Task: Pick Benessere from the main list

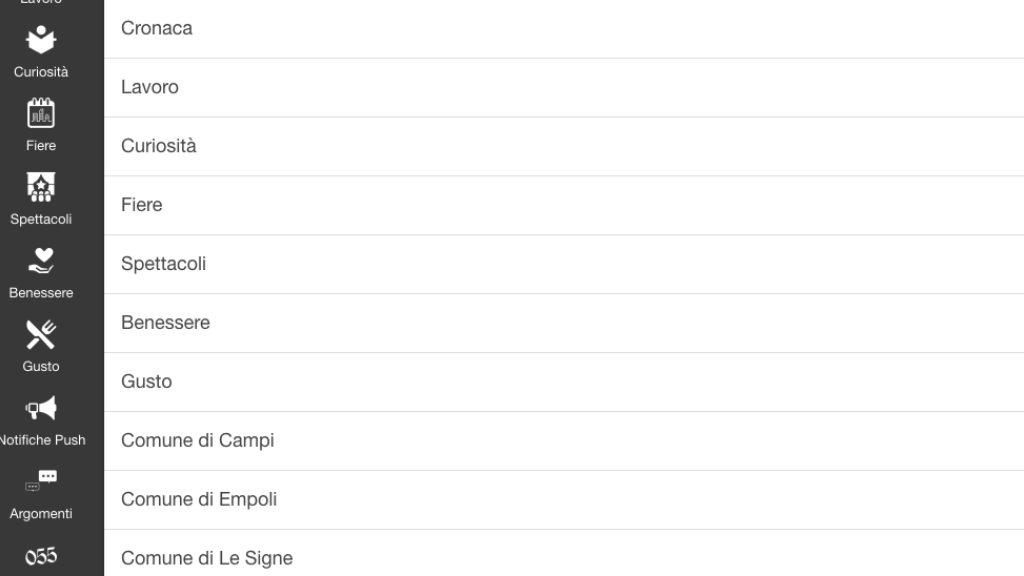Action: tap(564, 323)
